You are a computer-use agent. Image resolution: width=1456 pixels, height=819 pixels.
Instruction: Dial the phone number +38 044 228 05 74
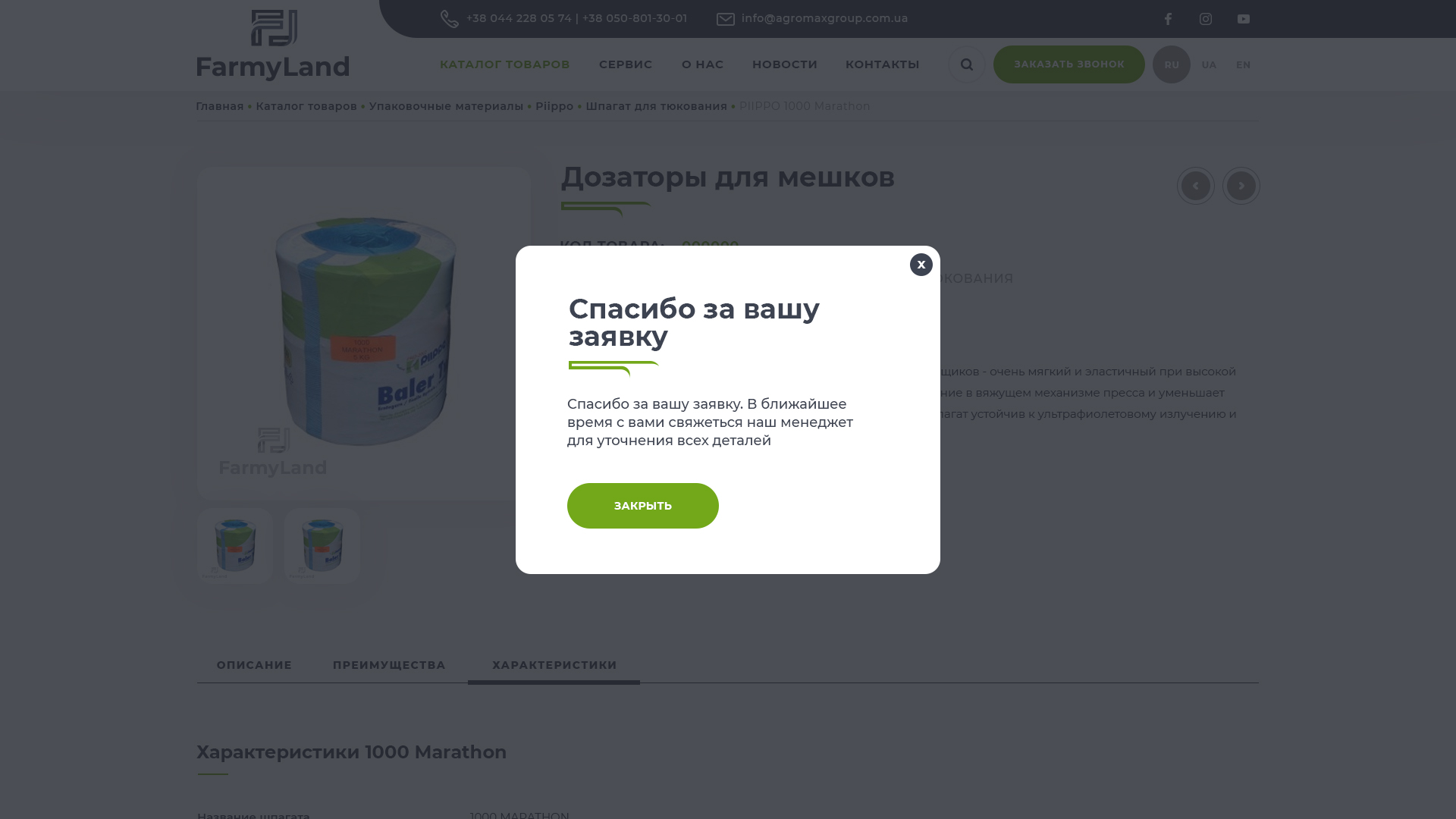(x=519, y=18)
